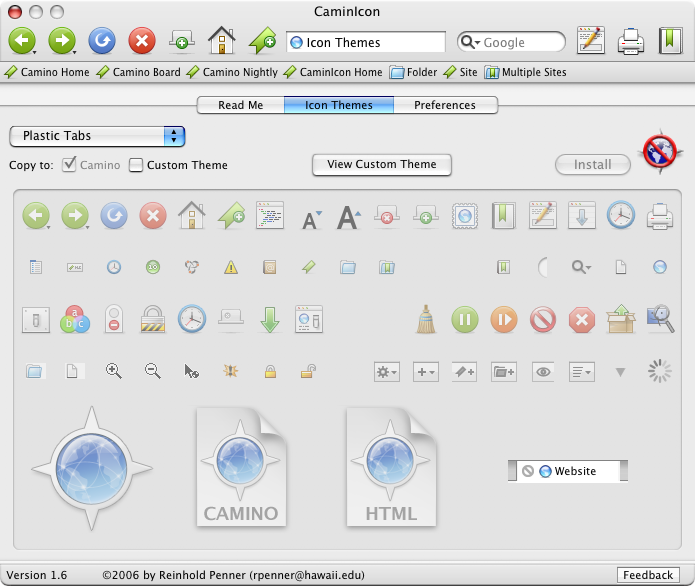695x586 pixels.
Task: Click the zoom out magnifier icon
Action: tap(152, 371)
